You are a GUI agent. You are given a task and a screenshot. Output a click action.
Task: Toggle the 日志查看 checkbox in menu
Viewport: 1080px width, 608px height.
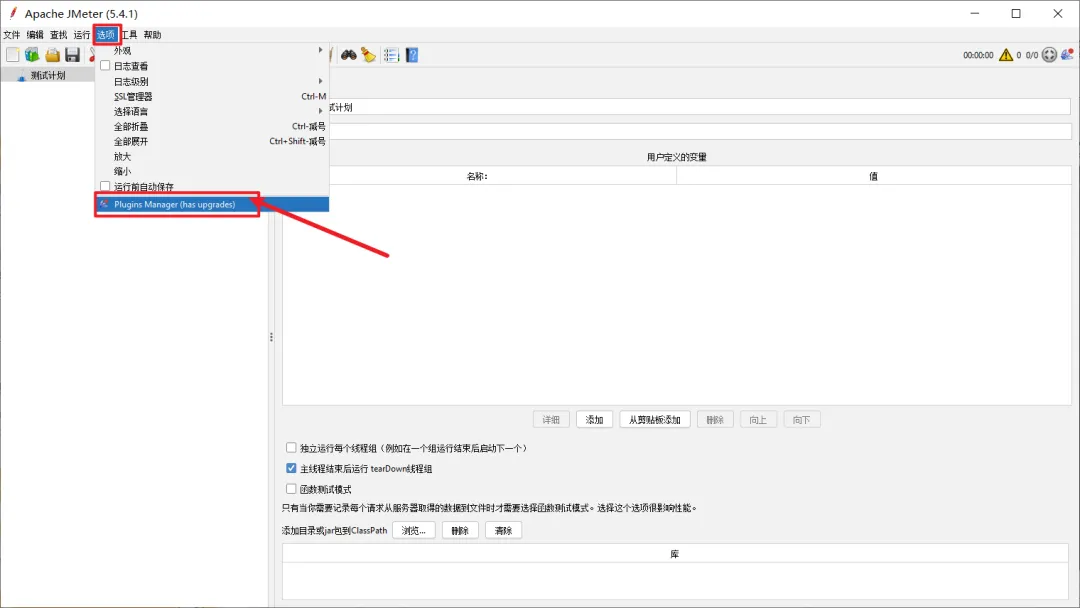tap(105, 65)
